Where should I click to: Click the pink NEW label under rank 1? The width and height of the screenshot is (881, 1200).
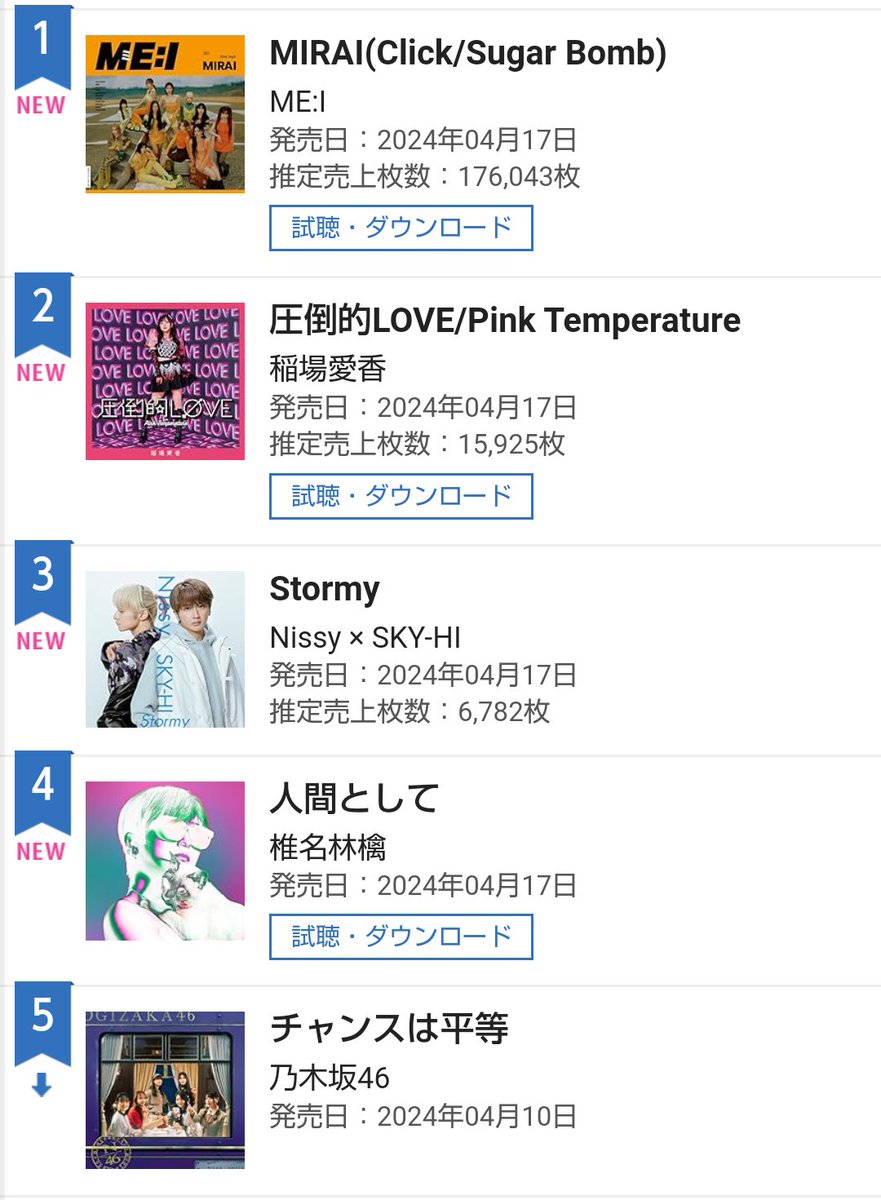coord(41,105)
